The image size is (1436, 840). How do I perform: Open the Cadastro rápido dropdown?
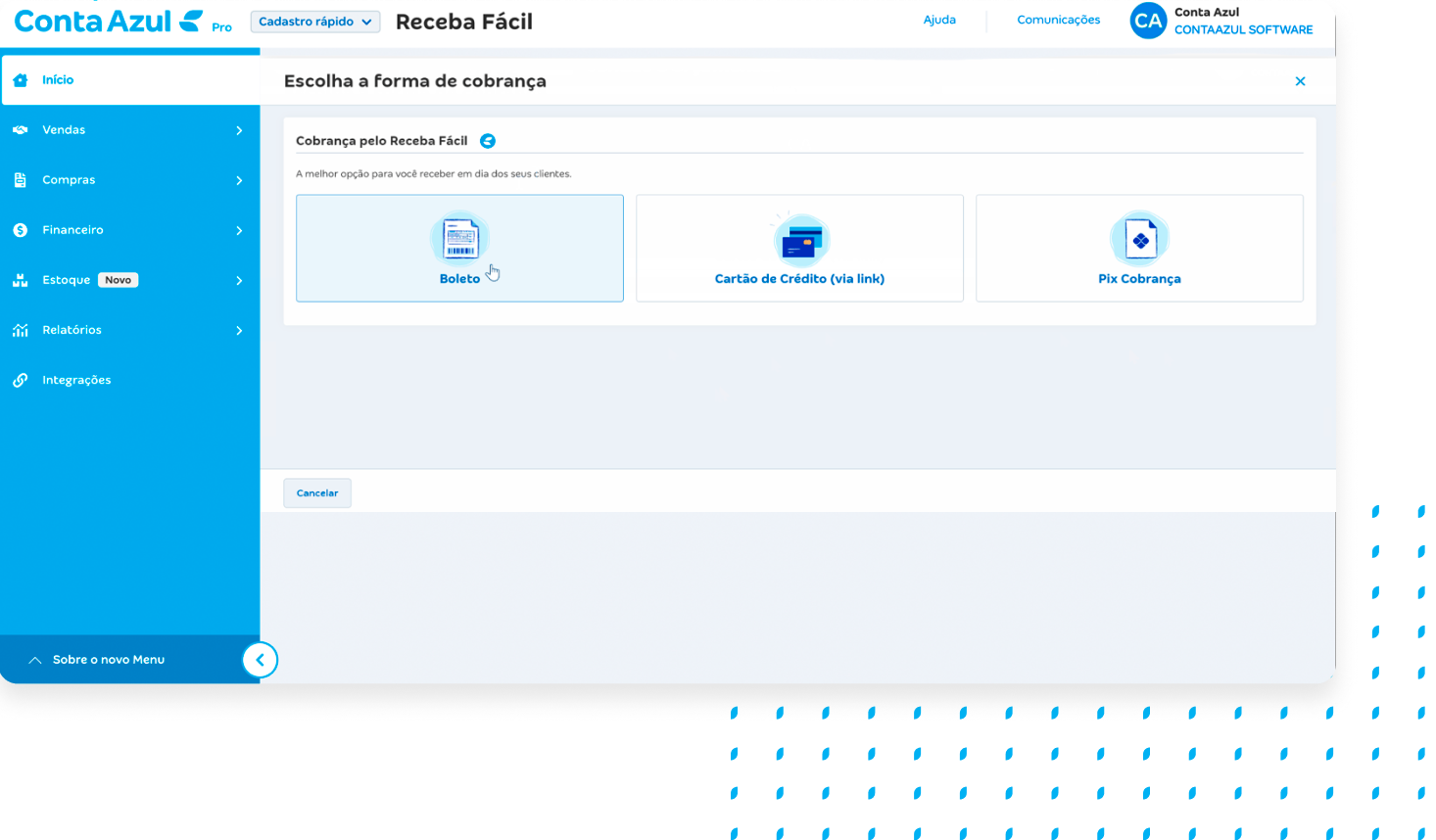click(315, 22)
